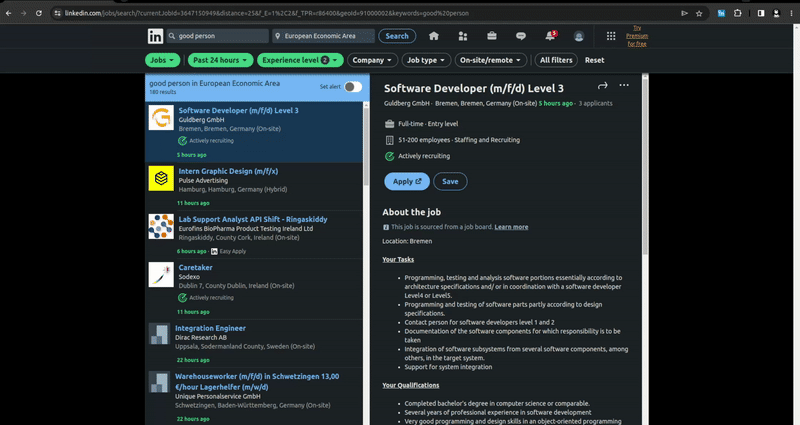Open All filters panel
800x425 pixels.
point(556,60)
